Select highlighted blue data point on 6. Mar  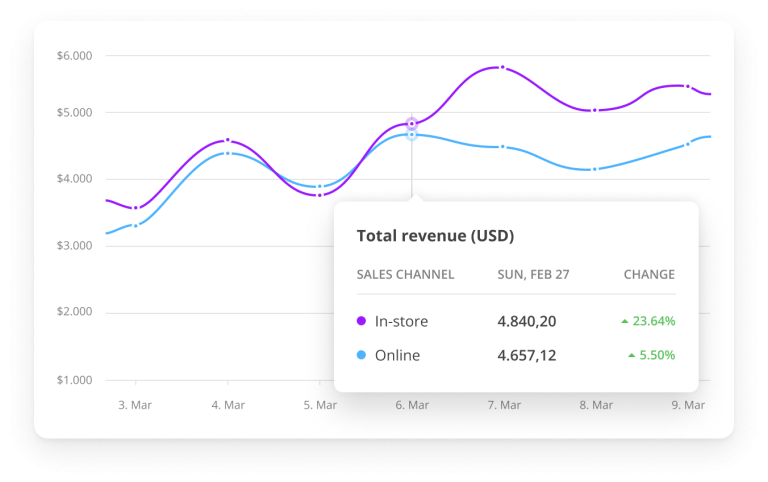tap(412, 134)
